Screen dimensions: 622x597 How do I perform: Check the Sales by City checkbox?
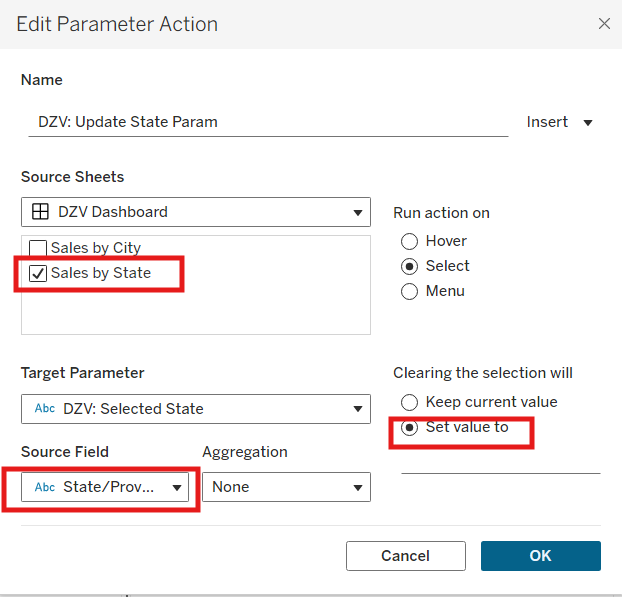click(38, 248)
